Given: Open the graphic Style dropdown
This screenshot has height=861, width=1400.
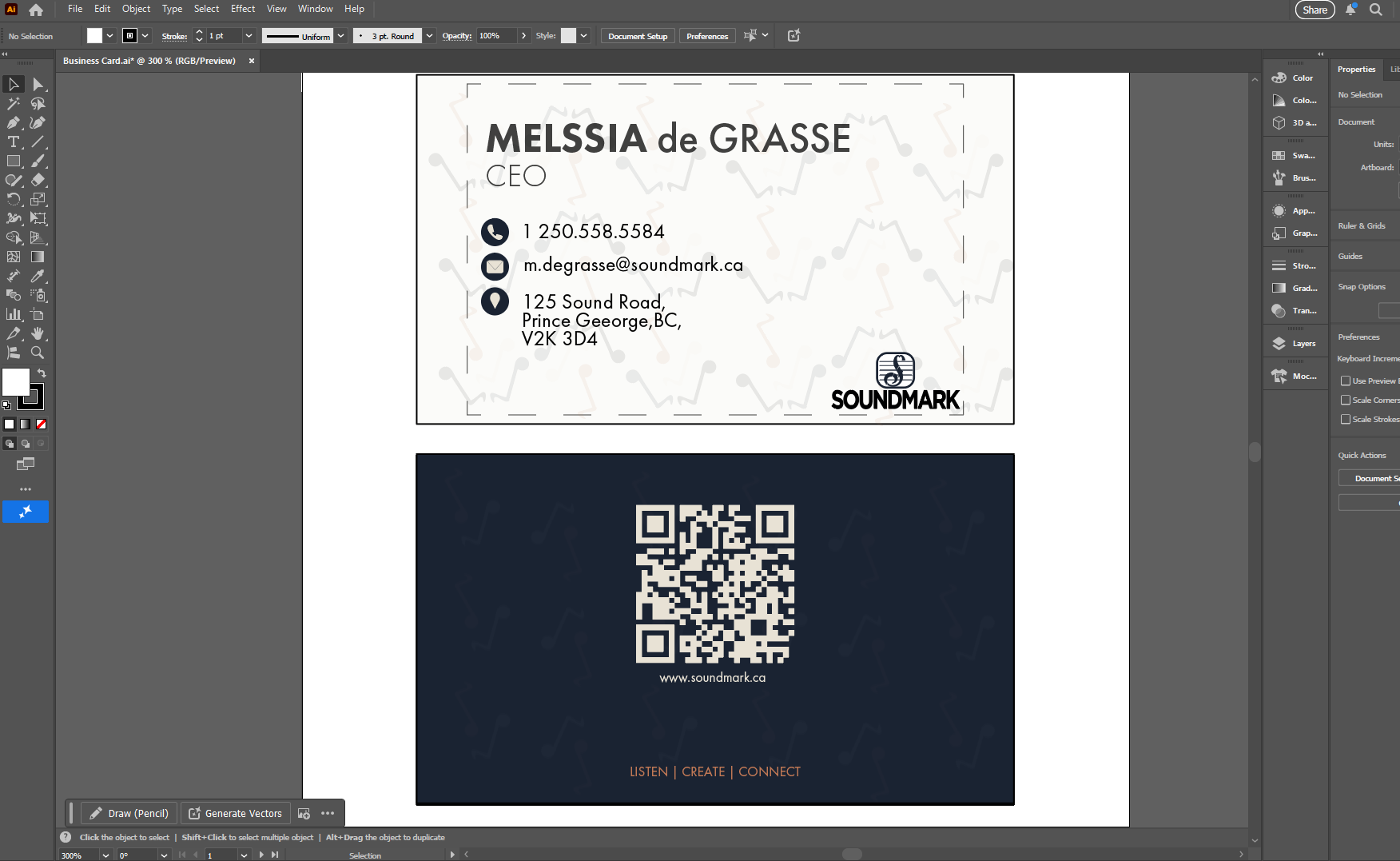Looking at the screenshot, I should pos(583,36).
